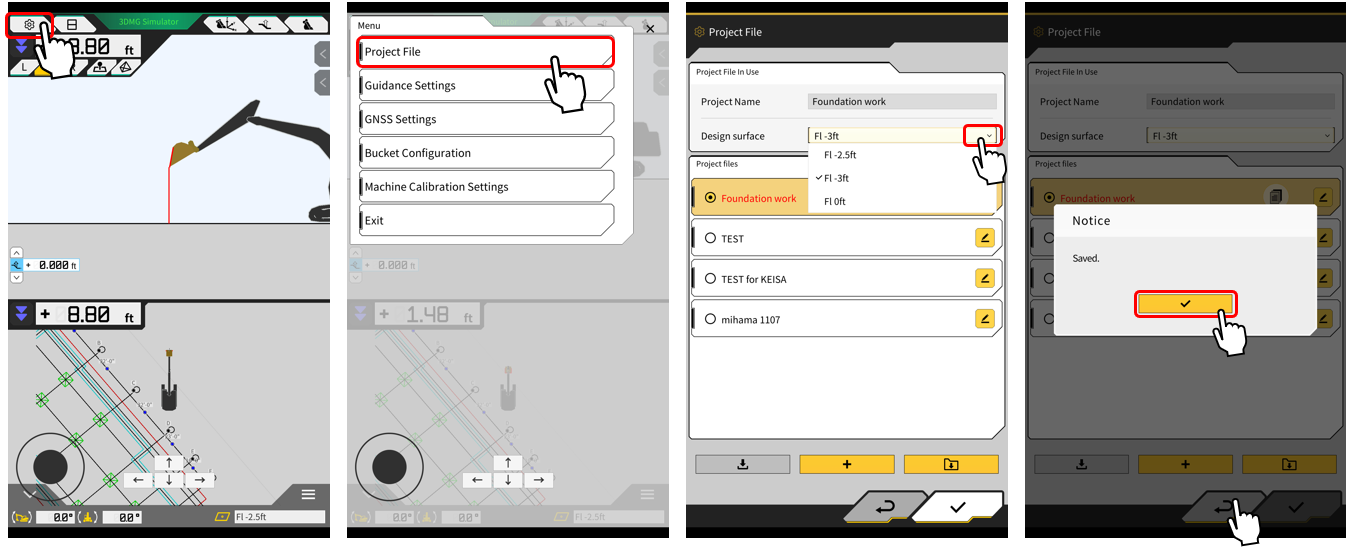1350x553 pixels.
Task: Click the pencil edit icon for TEST project
Action: pyautogui.click(x=985, y=238)
